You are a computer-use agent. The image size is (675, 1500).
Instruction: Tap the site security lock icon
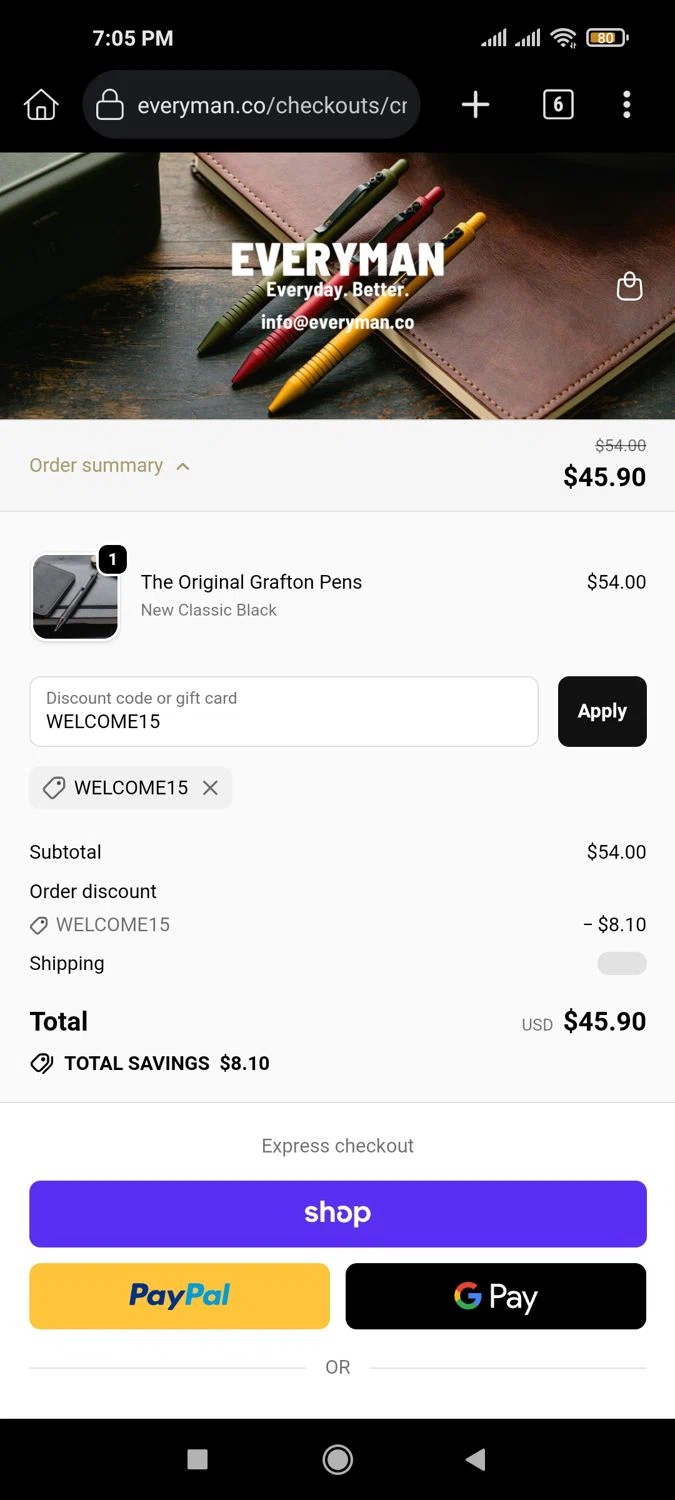point(110,105)
